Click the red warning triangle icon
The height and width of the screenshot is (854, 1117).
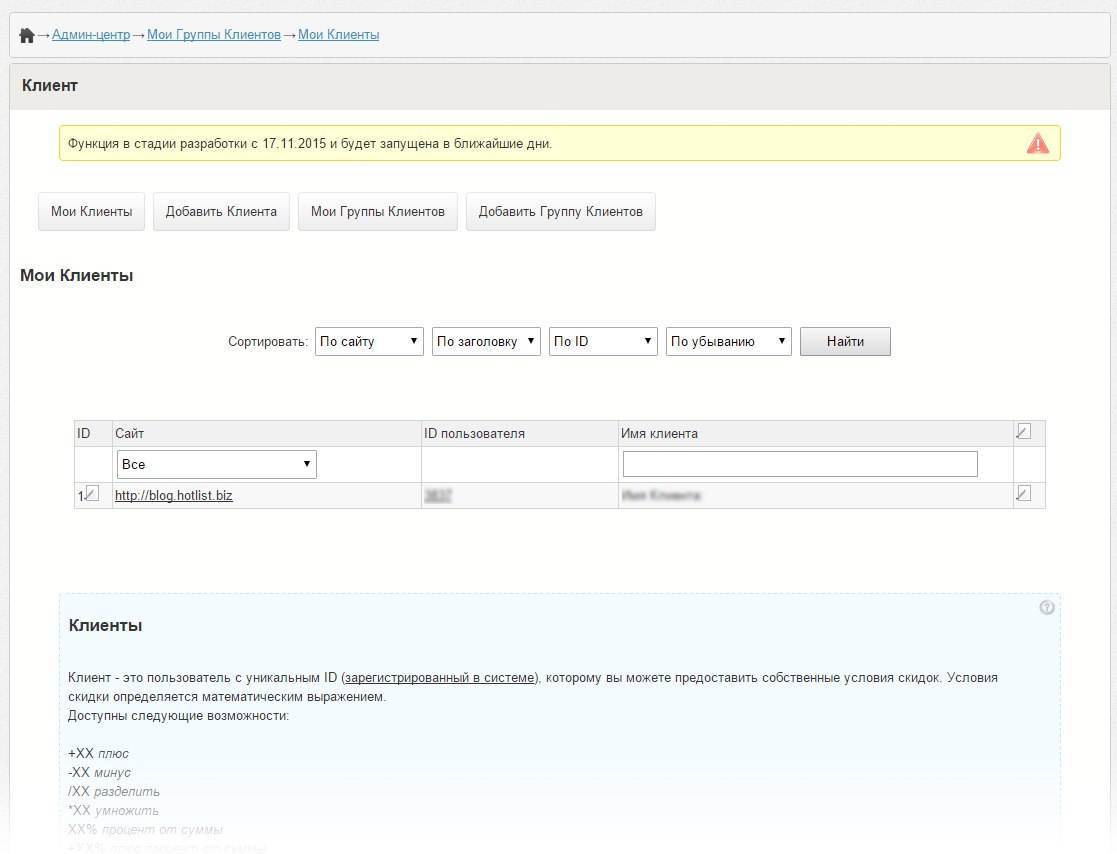tap(1038, 143)
